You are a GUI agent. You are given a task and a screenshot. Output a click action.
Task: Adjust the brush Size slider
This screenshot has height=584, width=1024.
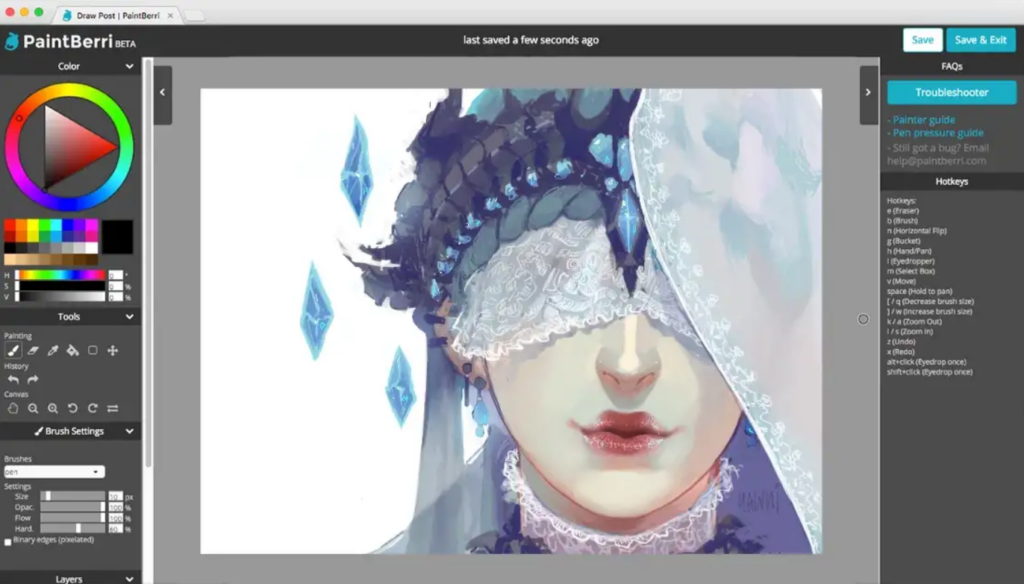coord(72,496)
